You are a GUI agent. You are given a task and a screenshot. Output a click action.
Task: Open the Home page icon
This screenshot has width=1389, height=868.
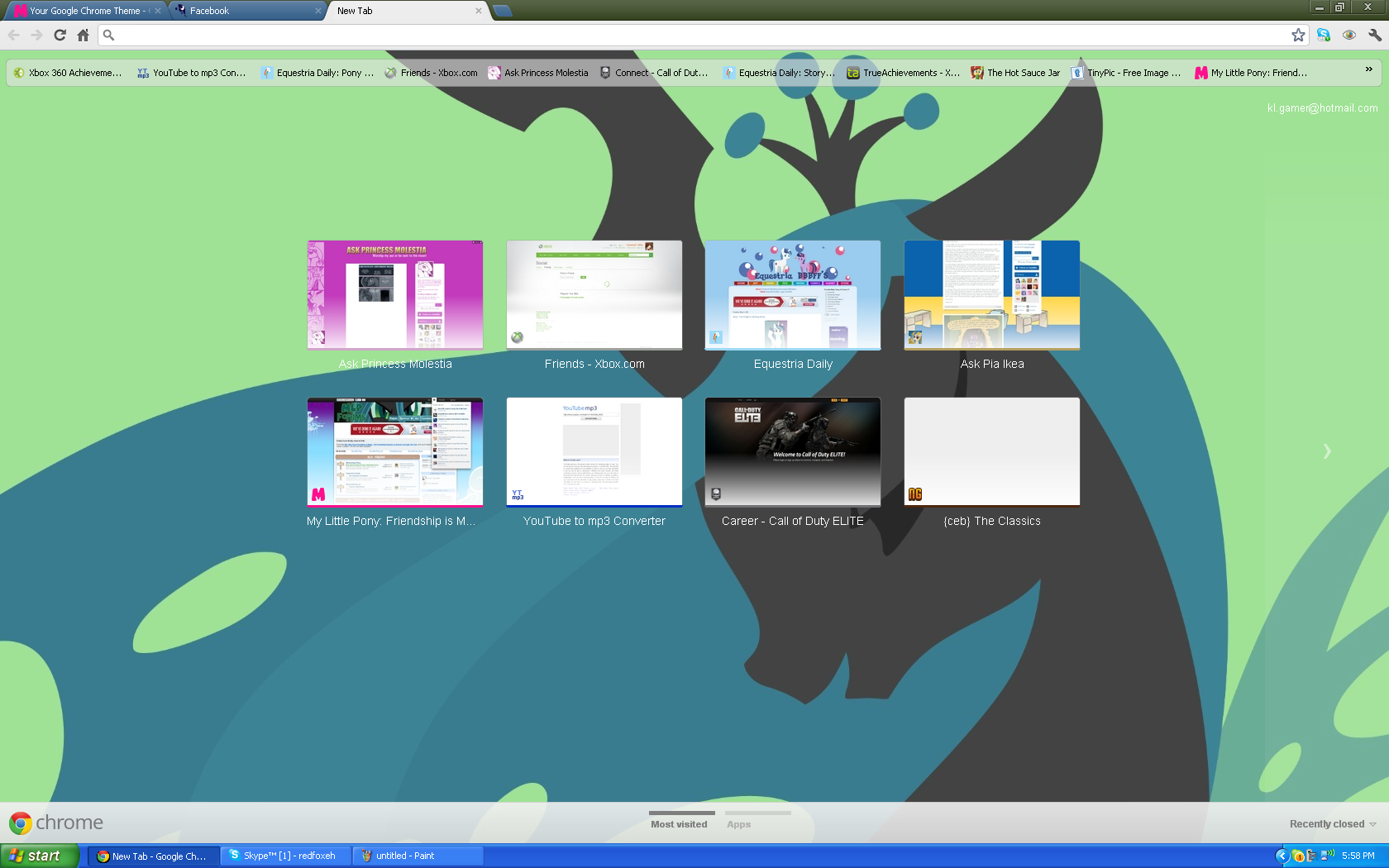click(x=83, y=35)
